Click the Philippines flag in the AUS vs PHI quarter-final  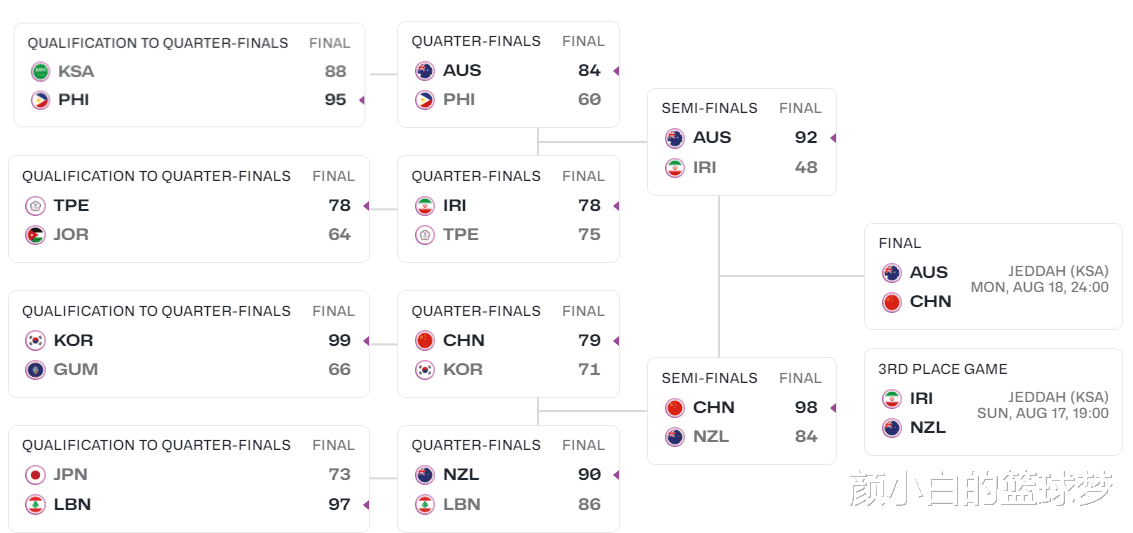coord(425,100)
